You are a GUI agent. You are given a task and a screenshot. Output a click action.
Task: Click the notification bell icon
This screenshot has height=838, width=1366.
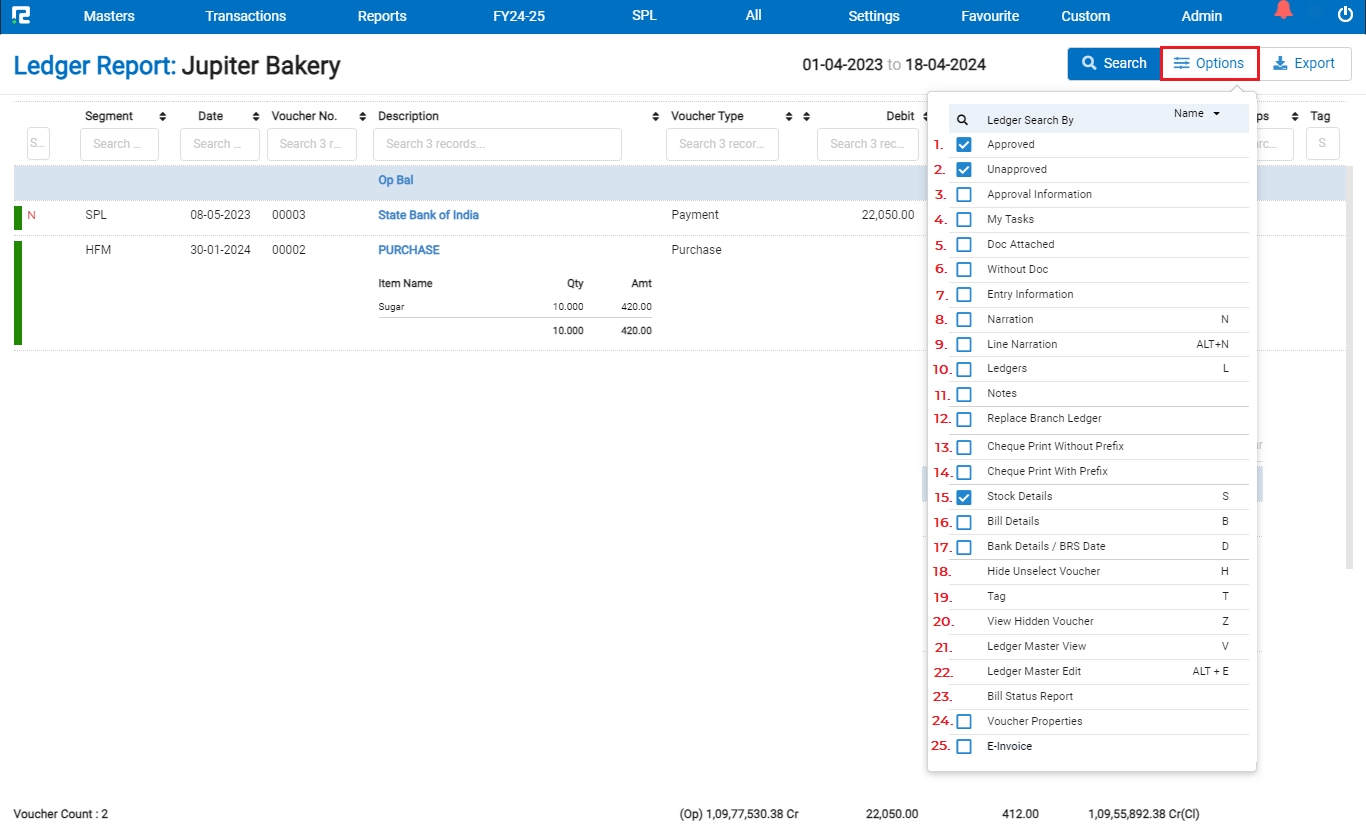1283,12
